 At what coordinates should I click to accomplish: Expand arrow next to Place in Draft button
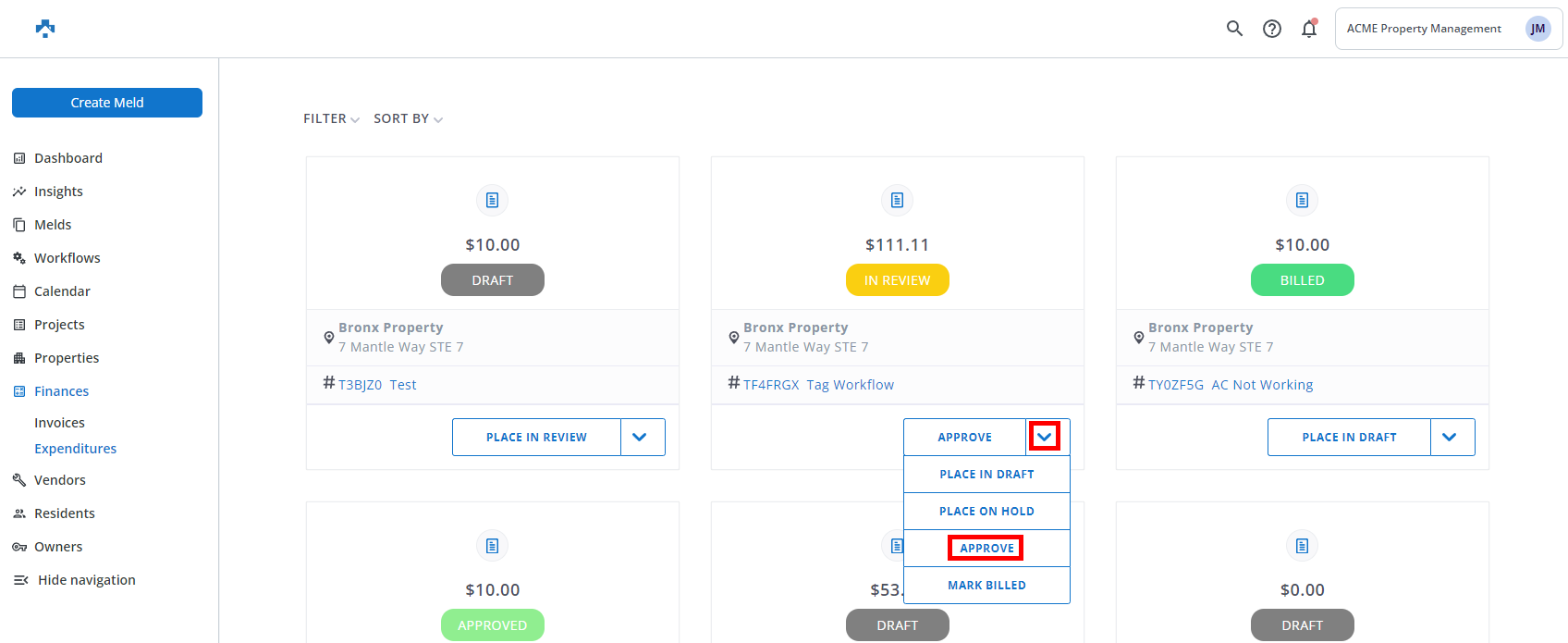1450,438
